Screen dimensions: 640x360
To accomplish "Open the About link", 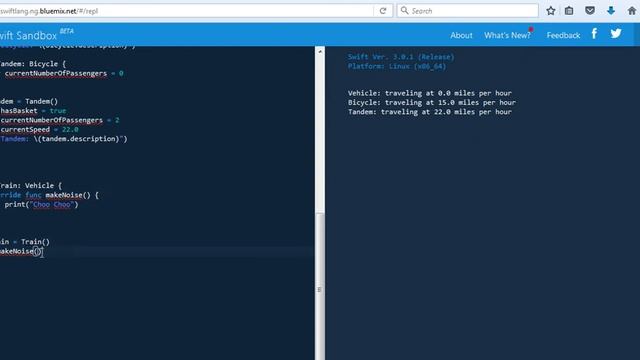I will click(x=461, y=36).
